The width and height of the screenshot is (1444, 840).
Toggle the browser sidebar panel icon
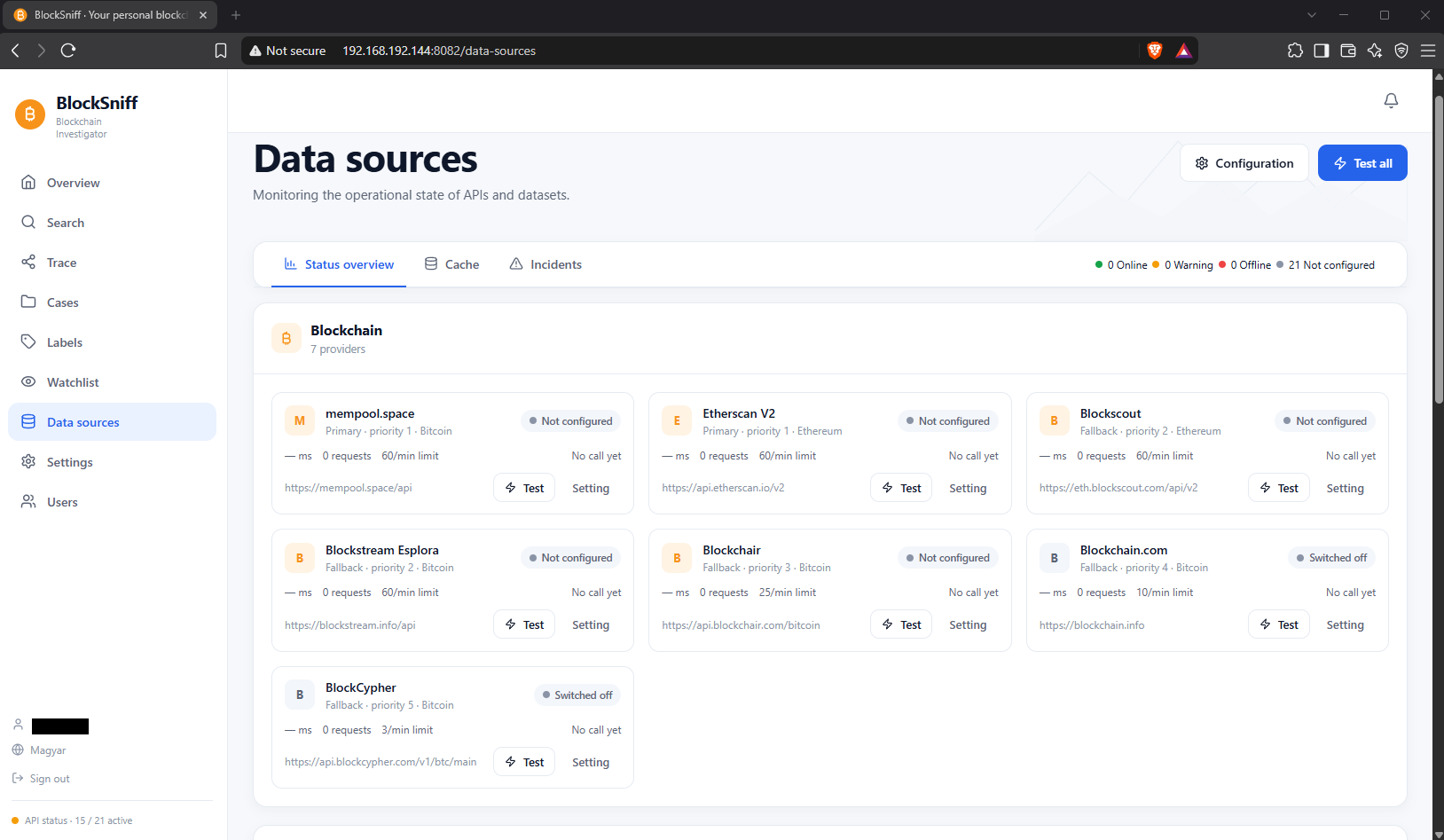pyautogui.click(x=1322, y=51)
